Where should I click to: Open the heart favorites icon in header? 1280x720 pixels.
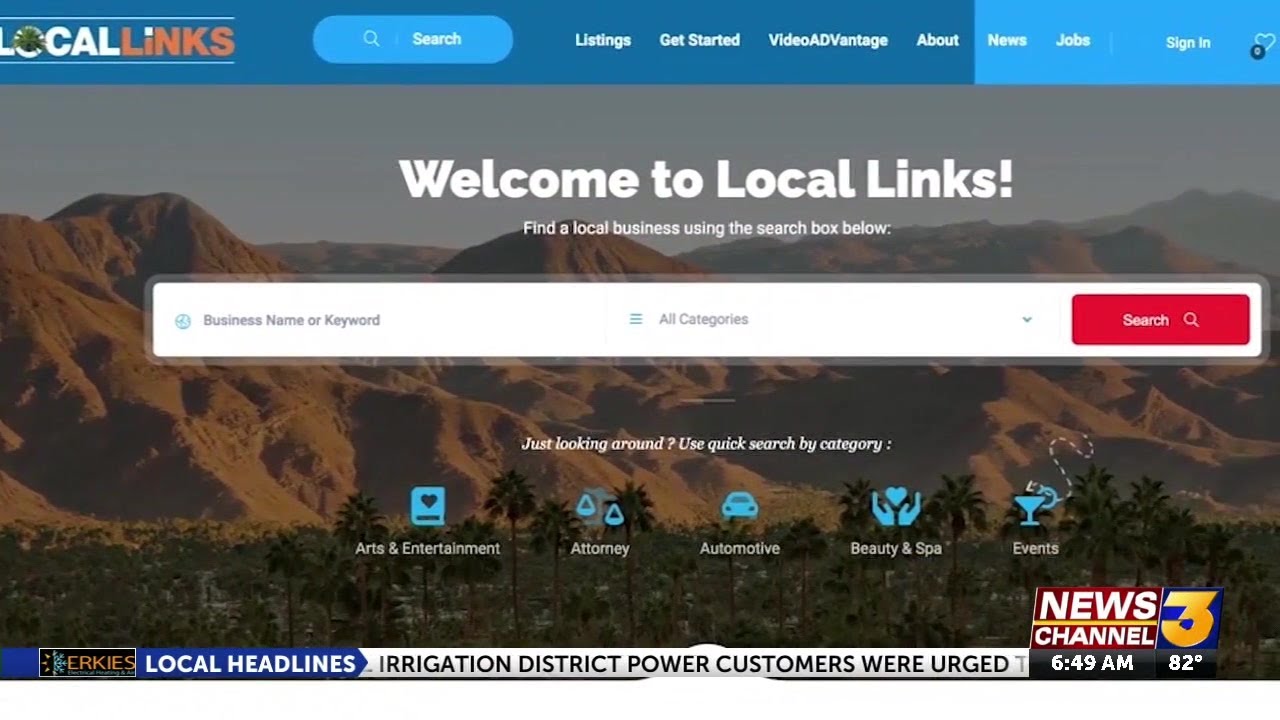pos(1265,42)
